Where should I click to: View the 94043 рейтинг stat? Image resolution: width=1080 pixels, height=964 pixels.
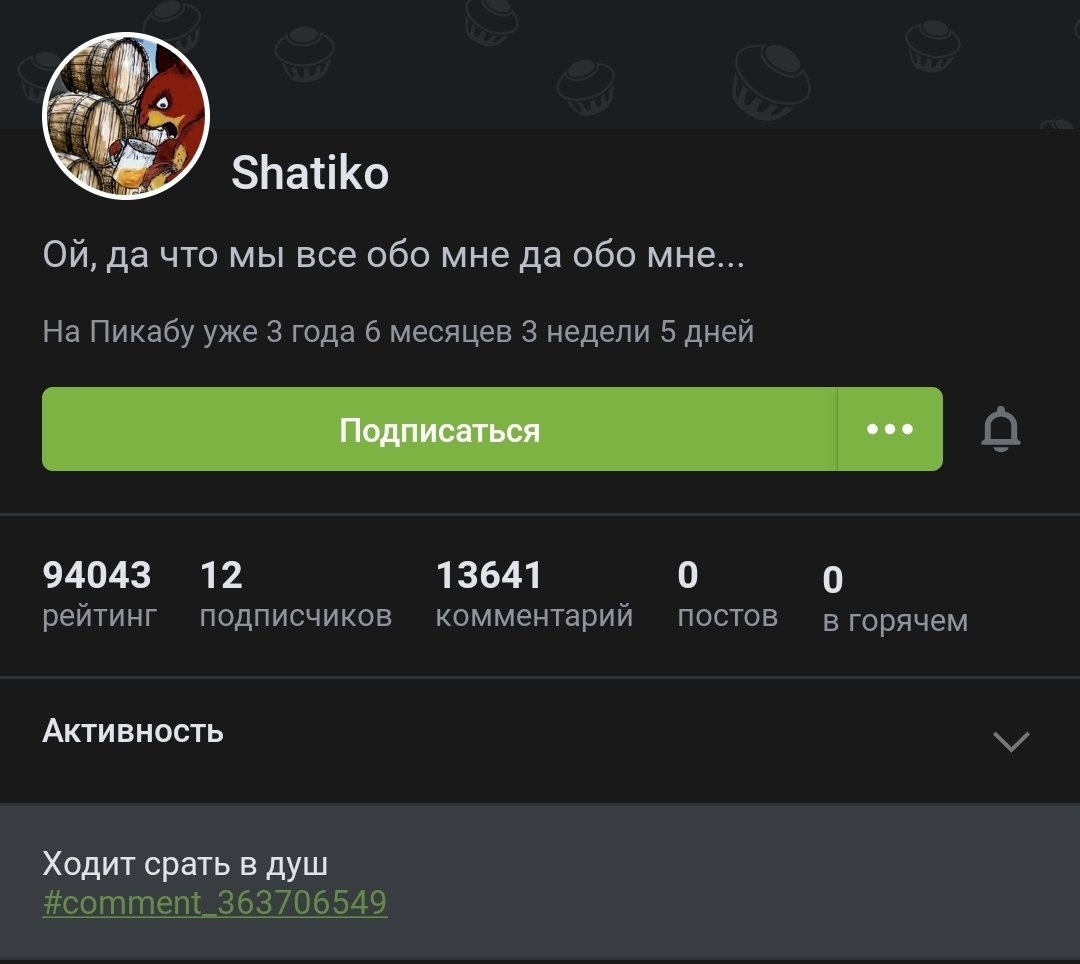[x=99, y=594]
